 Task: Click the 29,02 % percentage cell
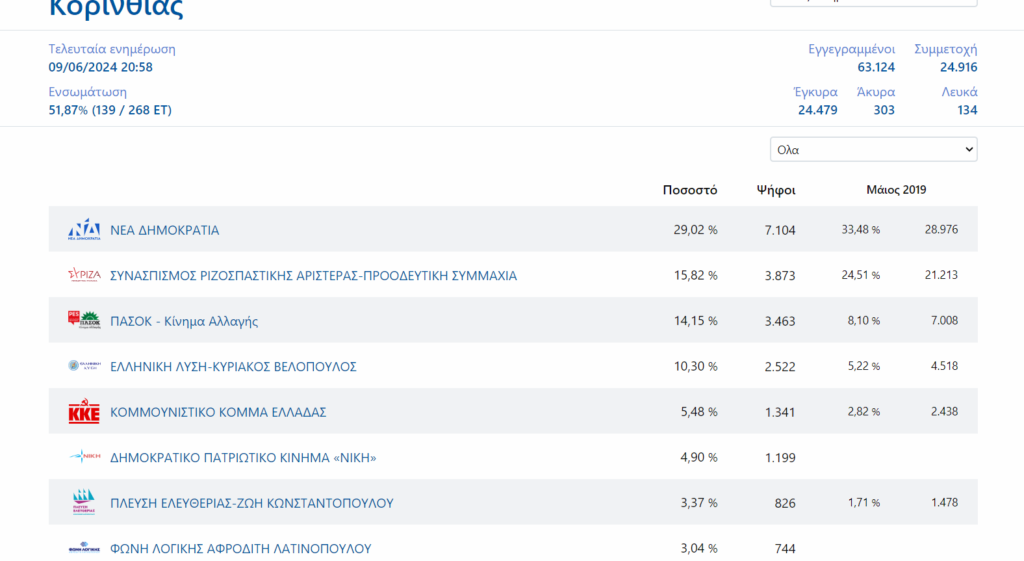coord(696,230)
